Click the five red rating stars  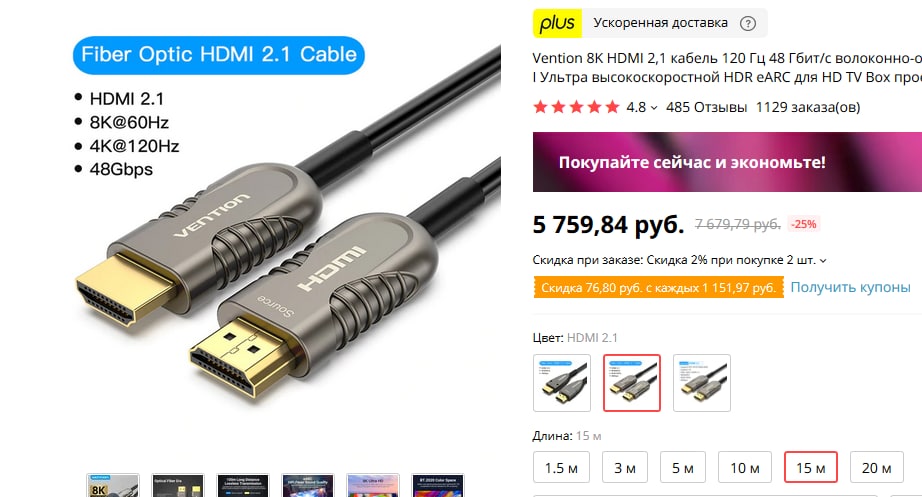point(576,107)
